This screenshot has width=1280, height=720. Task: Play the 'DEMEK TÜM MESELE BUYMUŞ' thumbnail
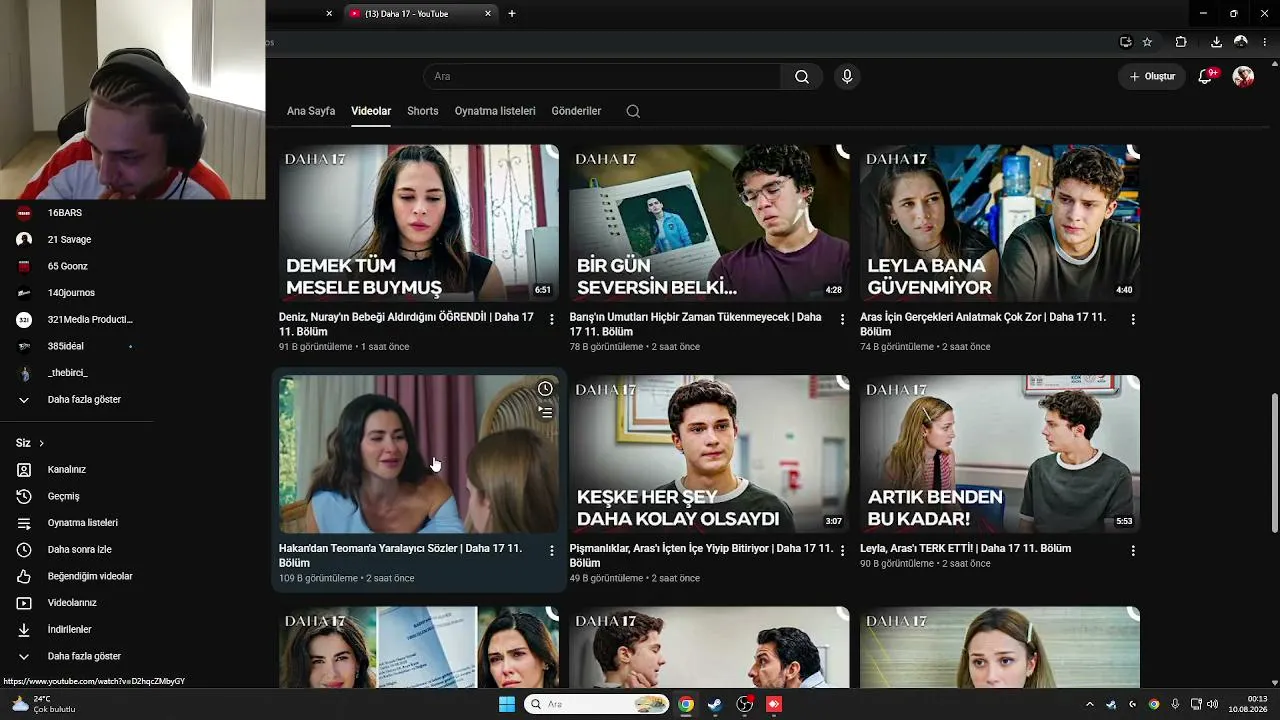(419, 223)
